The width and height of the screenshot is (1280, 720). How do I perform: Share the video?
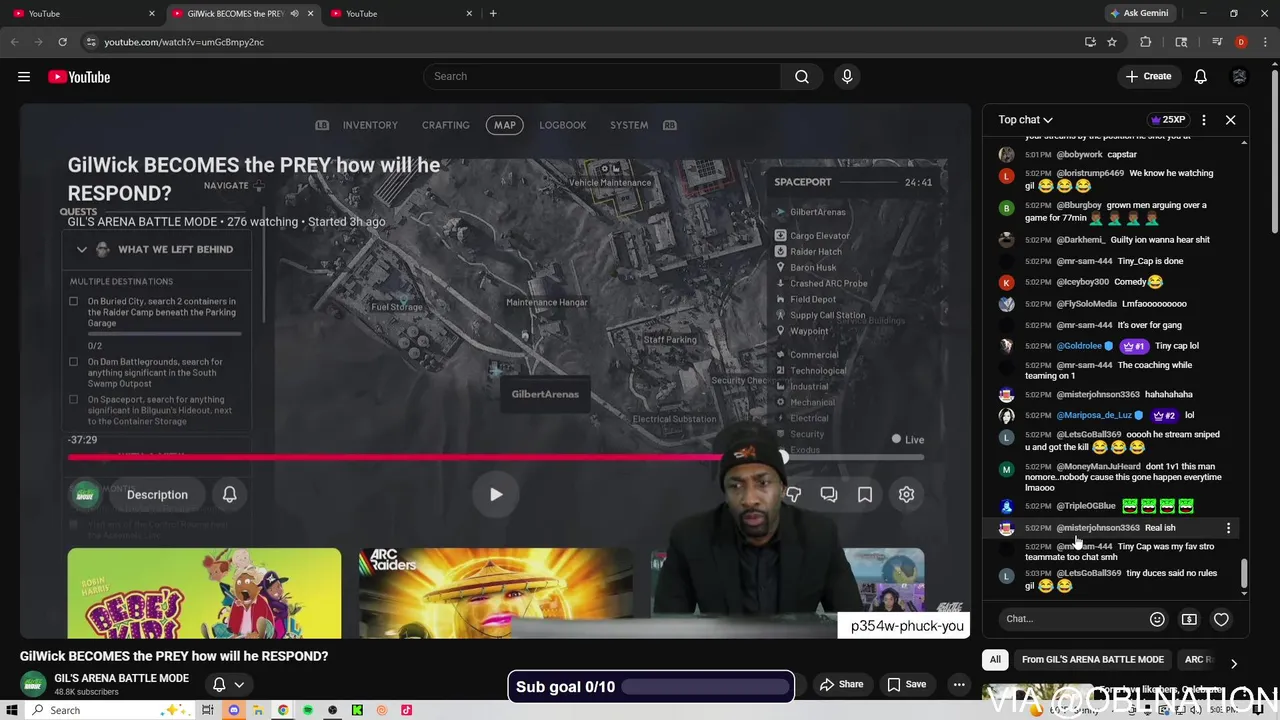[841, 685]
